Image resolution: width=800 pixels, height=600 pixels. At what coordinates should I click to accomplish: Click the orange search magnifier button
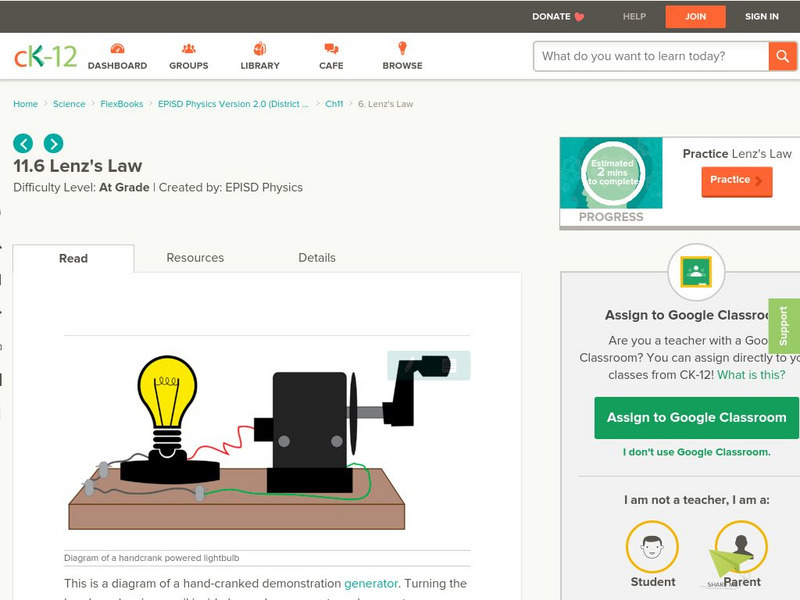782,56
